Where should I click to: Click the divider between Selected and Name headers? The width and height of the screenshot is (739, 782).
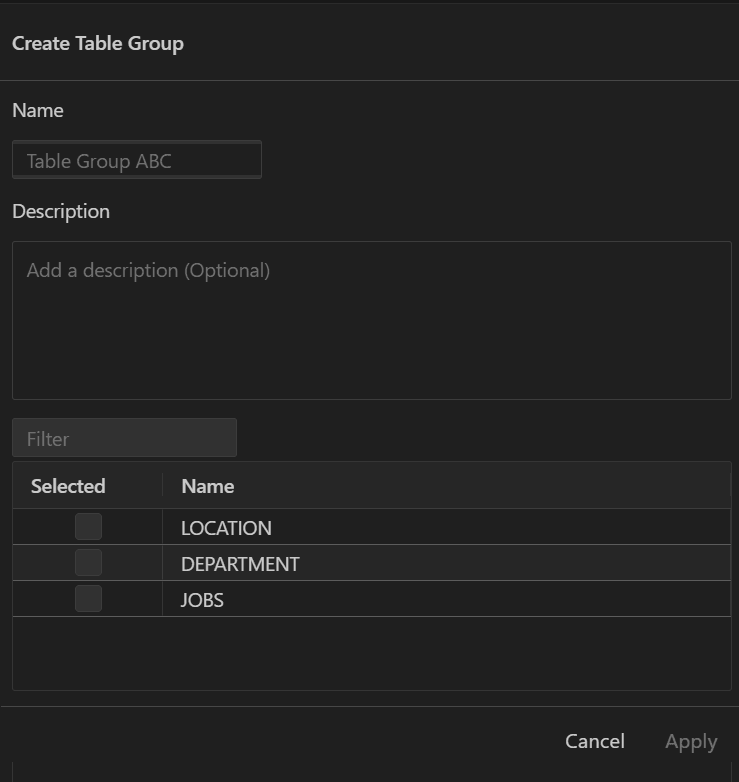coord(162,486)
